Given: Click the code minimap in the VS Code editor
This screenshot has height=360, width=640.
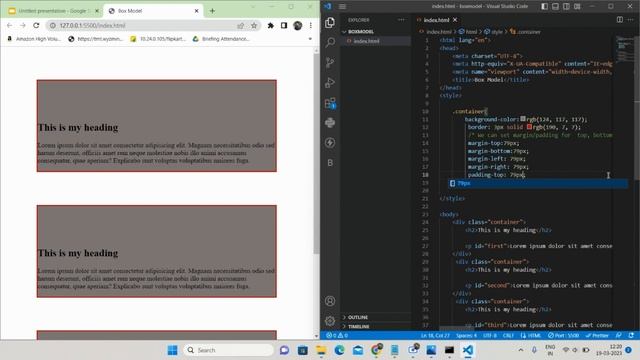Looking at the screenshot, I should (x=624, y=49).
